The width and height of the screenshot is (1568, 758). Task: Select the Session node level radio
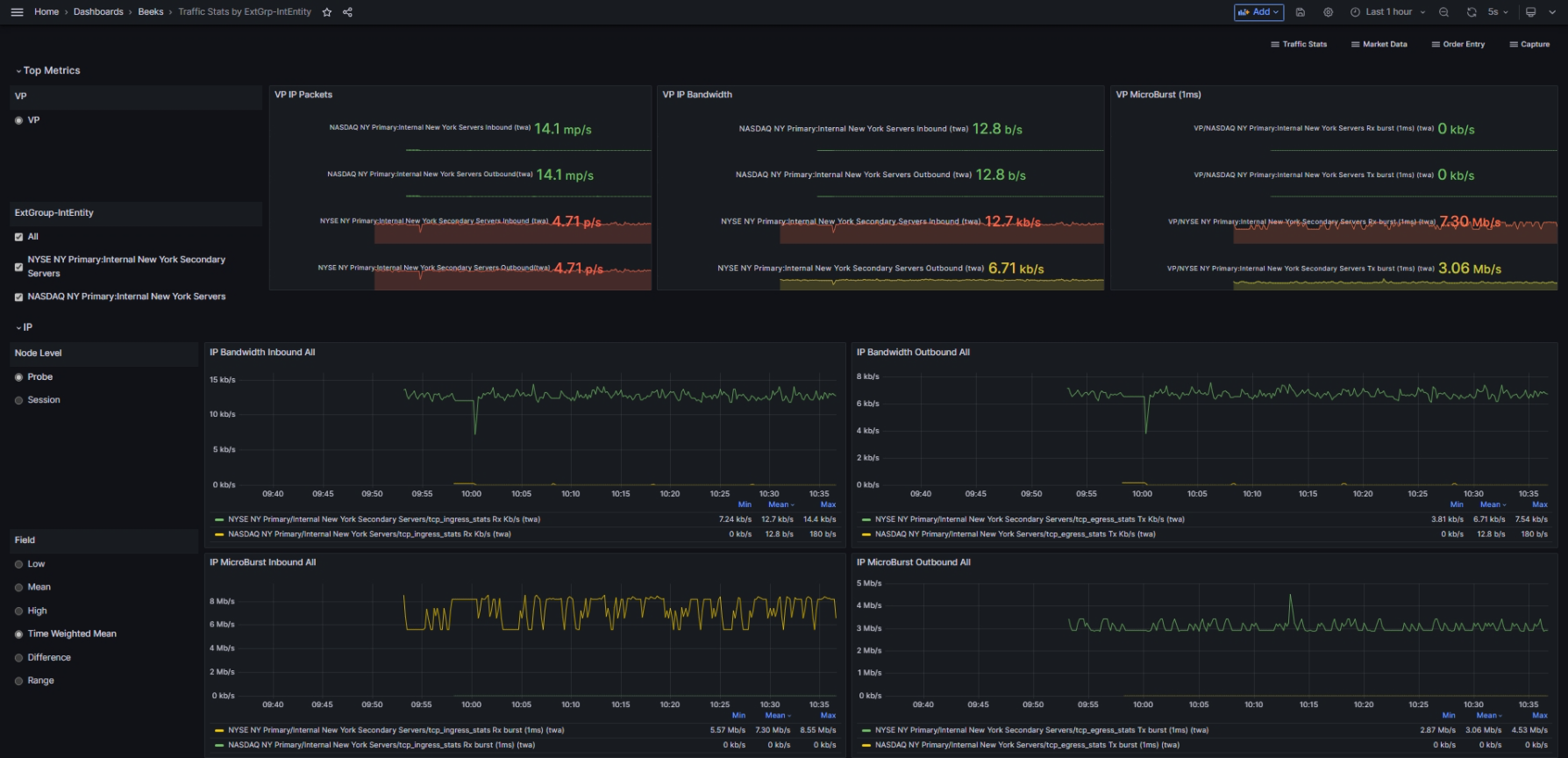click(19, 400)
